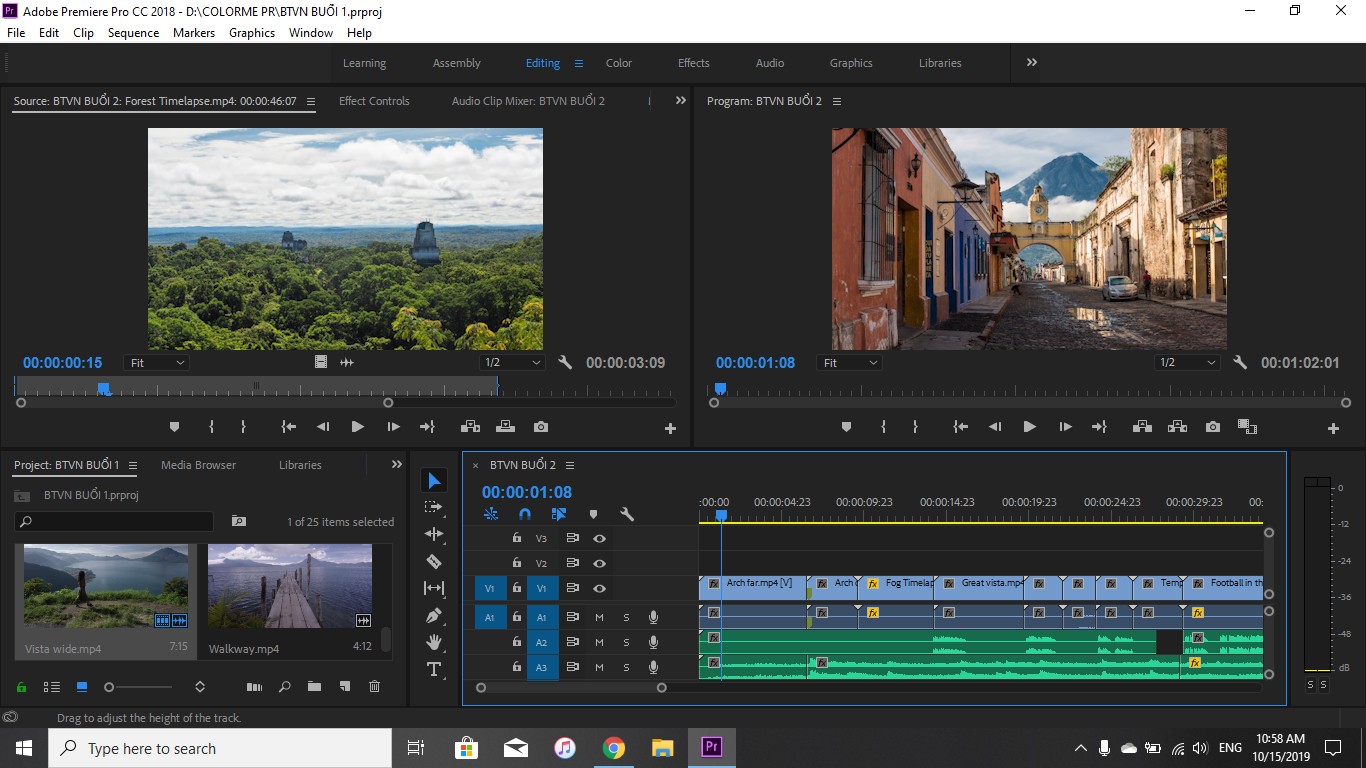Expand Project panel overflow tabs chevron
The height and width of the screenshot is (768, 1366).
pyautogui.click(x=397, y=465)
